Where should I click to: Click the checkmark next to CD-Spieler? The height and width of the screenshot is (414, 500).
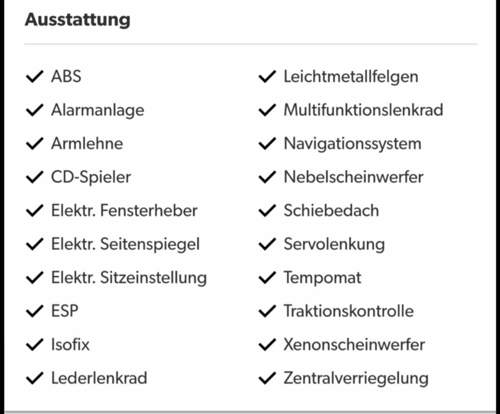[34, 177]
